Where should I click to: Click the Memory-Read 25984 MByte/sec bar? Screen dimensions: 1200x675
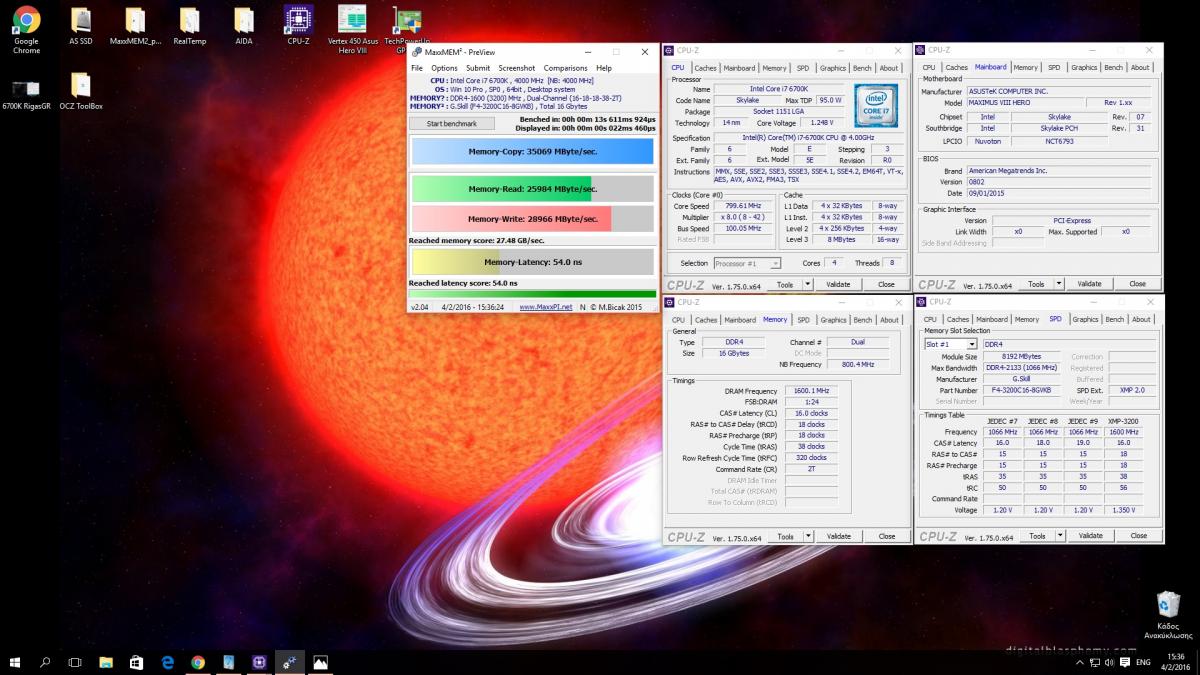tap(533, 189)
